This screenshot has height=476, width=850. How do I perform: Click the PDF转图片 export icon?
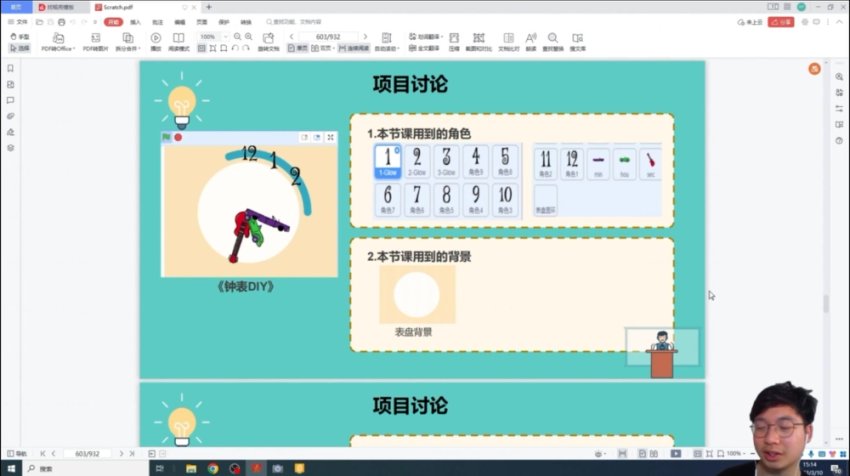pos(97,42)
